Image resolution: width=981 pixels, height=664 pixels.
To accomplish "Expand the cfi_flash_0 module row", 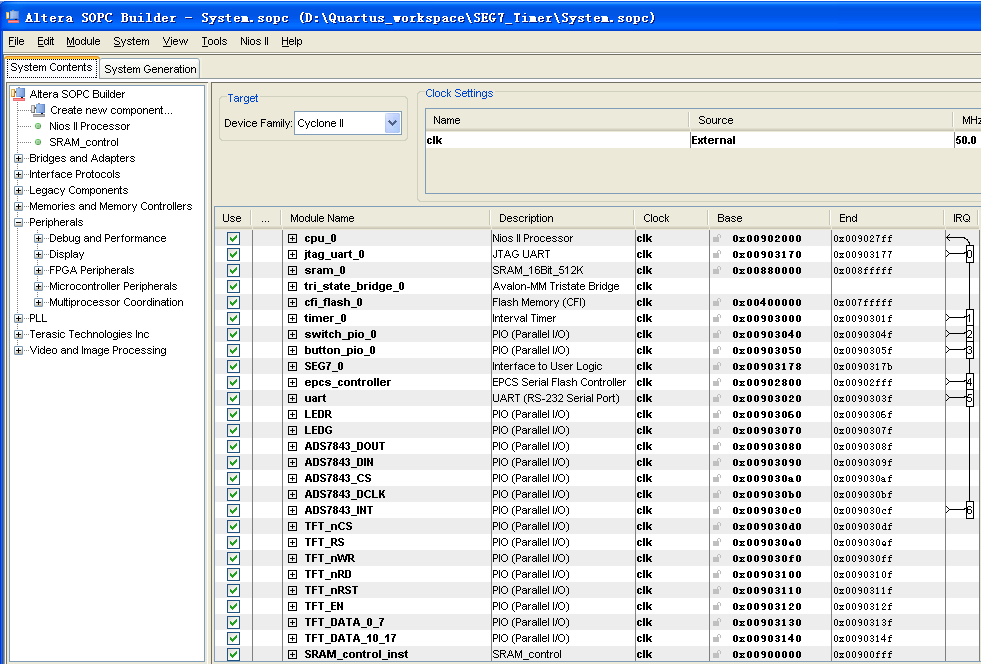I will (x=292, y=302).
